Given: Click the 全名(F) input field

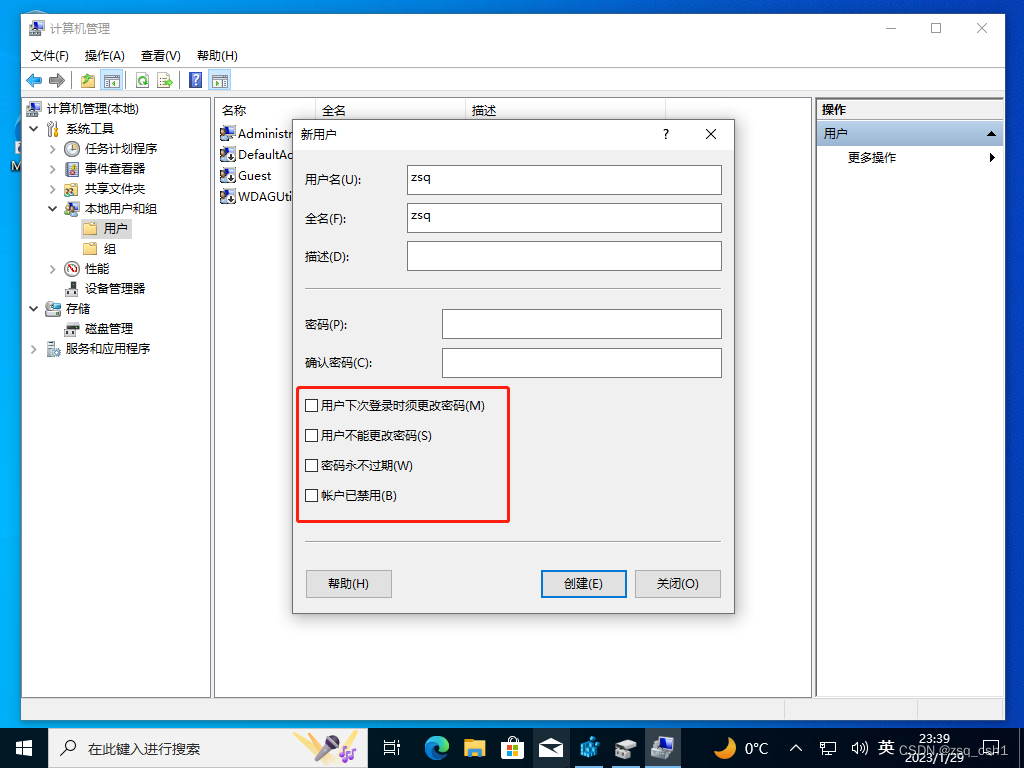Looking at the screenshot, I should coord(564,217).
